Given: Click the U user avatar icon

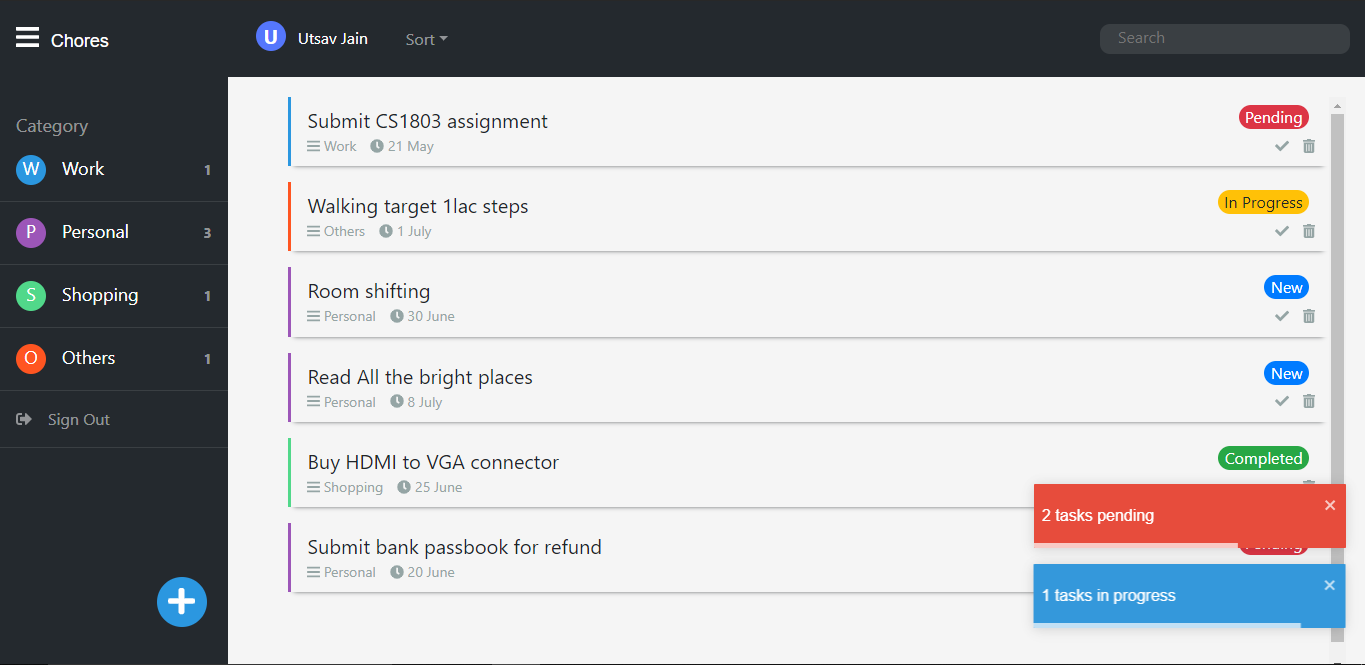Looking at the screenshot, I should pyautogui.click(x=271, y=37).
